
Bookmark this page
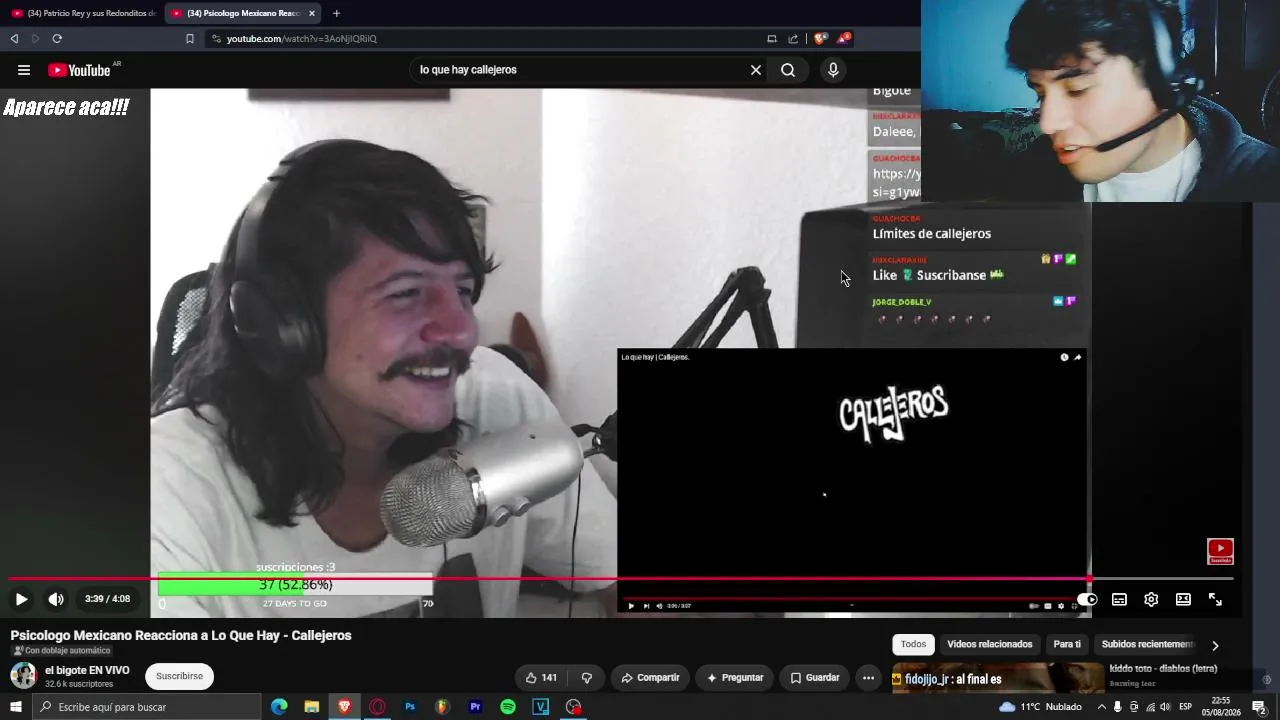(190, 39)
